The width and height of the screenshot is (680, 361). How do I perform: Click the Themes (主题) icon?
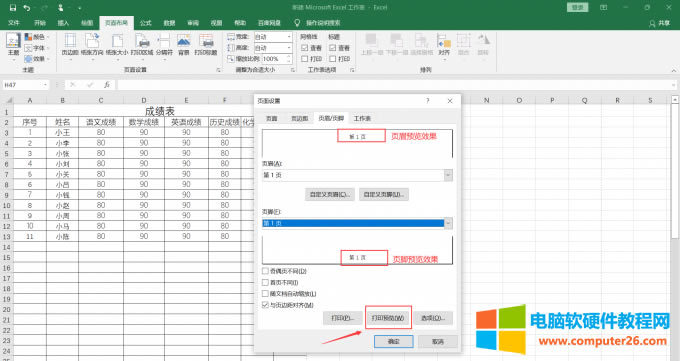[x=13, y=44]
